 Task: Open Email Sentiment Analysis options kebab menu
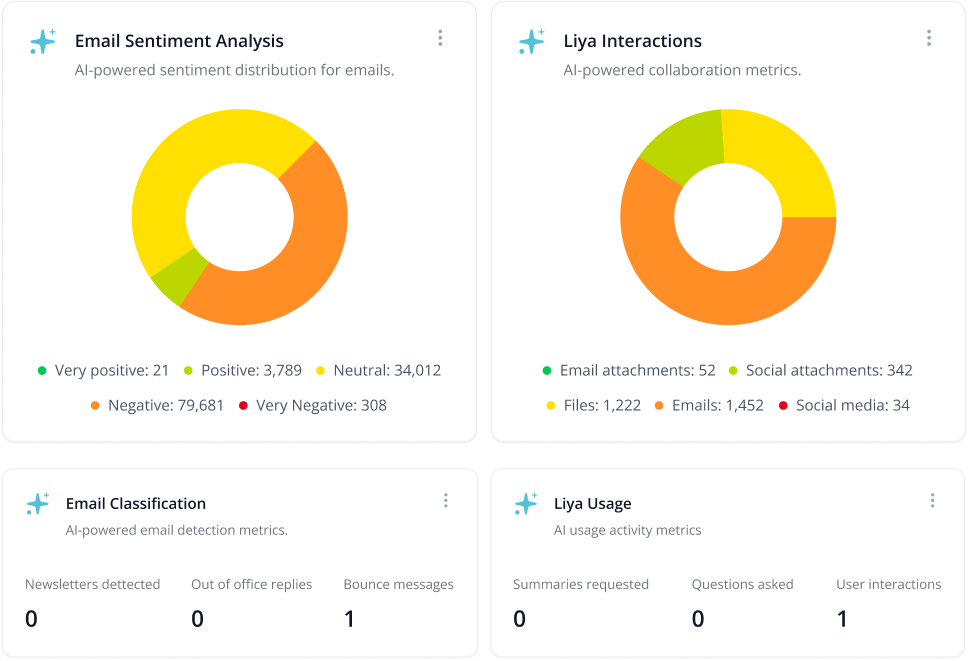click(x=440, y=38)
